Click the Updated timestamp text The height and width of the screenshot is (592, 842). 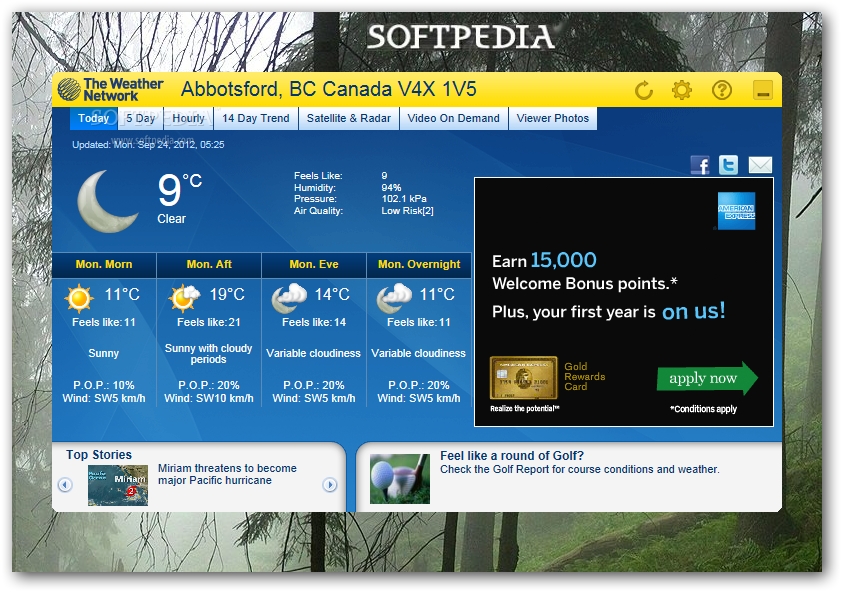tap(148, 145)
